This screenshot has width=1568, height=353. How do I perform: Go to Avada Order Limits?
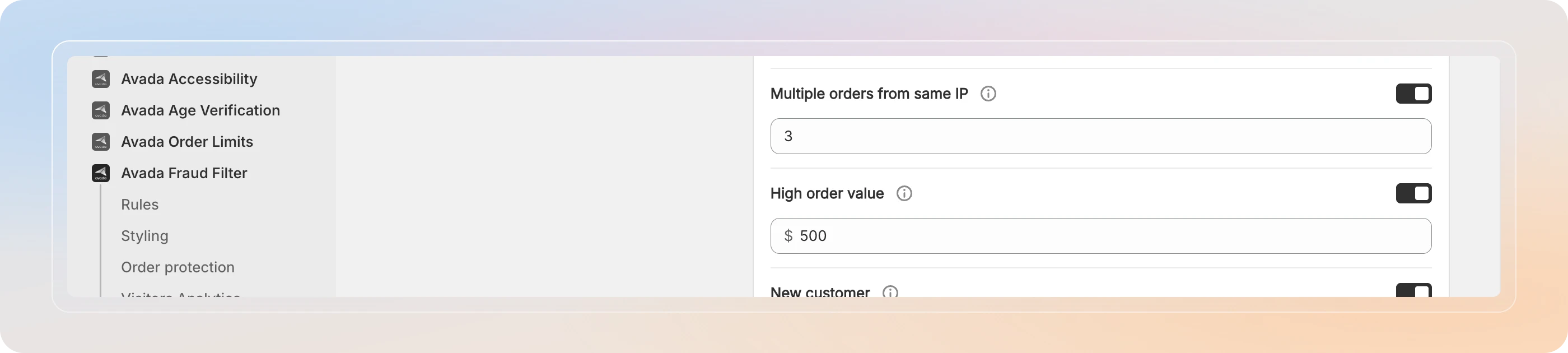click(187, 142)
